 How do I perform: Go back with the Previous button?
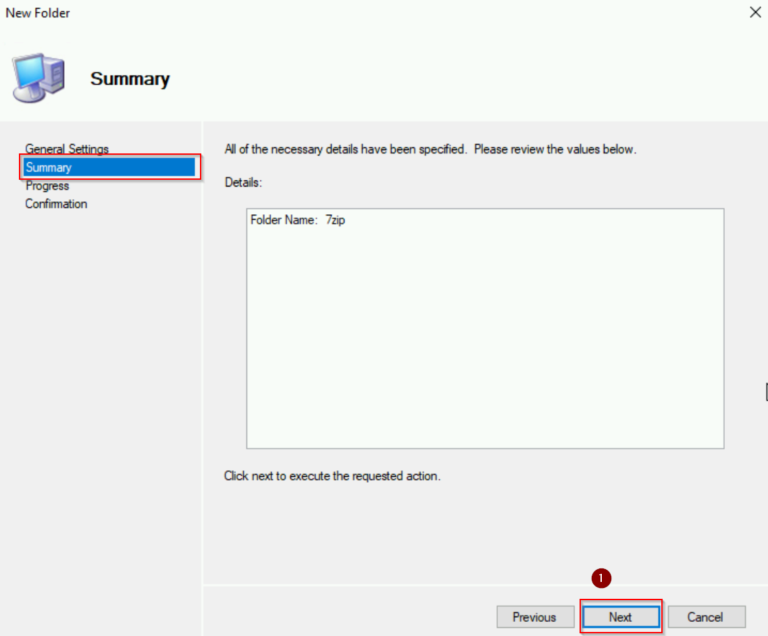pyautogui.click(x=535, y=616)
